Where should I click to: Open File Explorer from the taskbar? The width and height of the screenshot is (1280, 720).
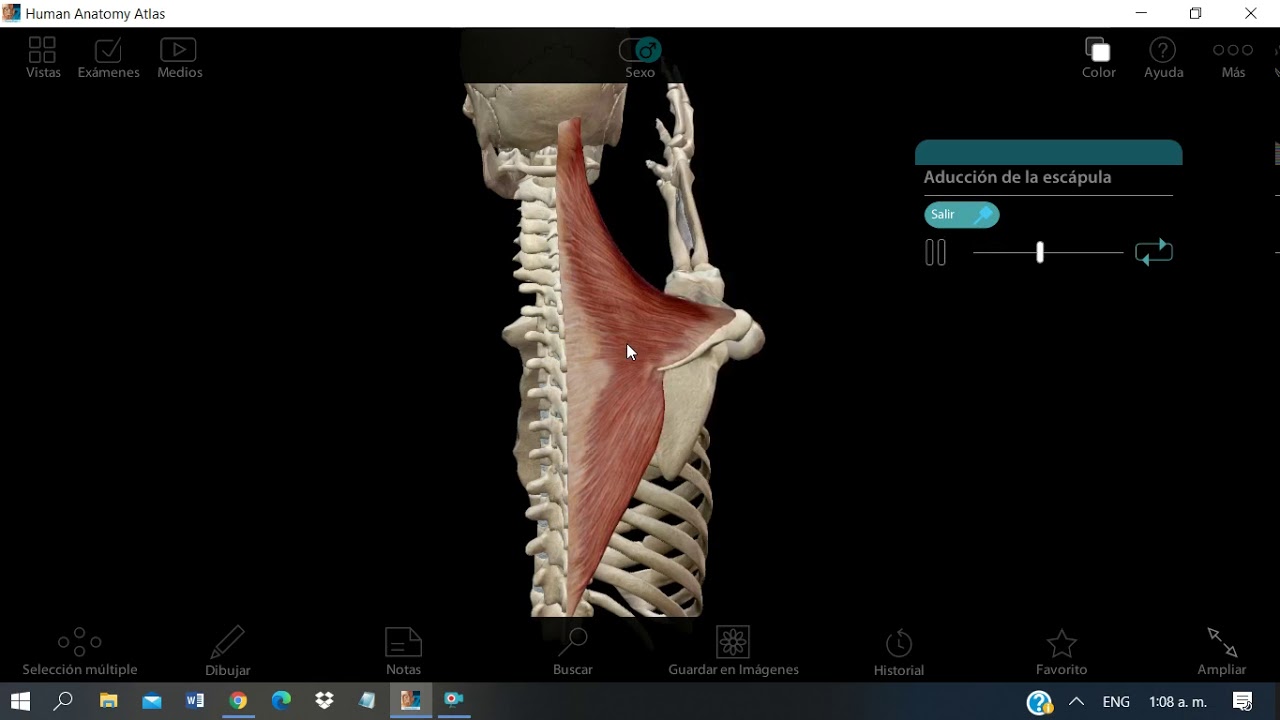(x=108, y=701)
